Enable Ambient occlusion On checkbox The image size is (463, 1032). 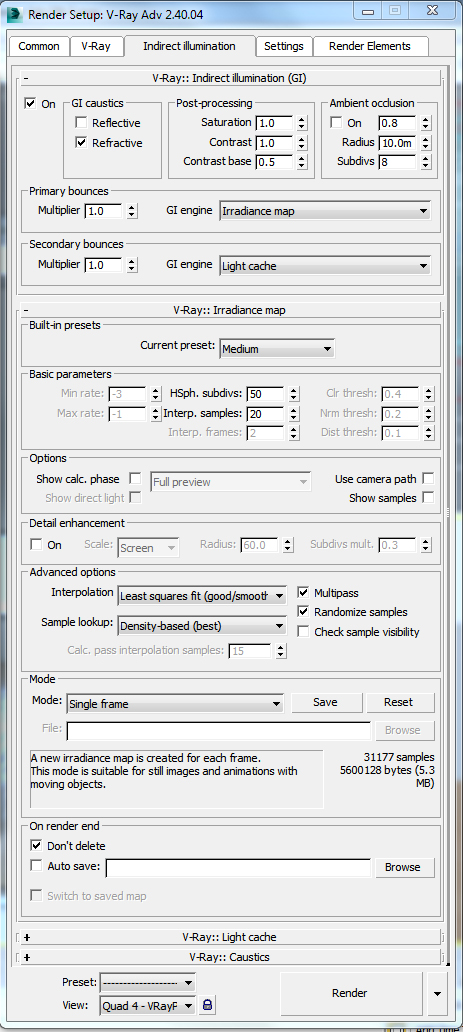[336, 122]
